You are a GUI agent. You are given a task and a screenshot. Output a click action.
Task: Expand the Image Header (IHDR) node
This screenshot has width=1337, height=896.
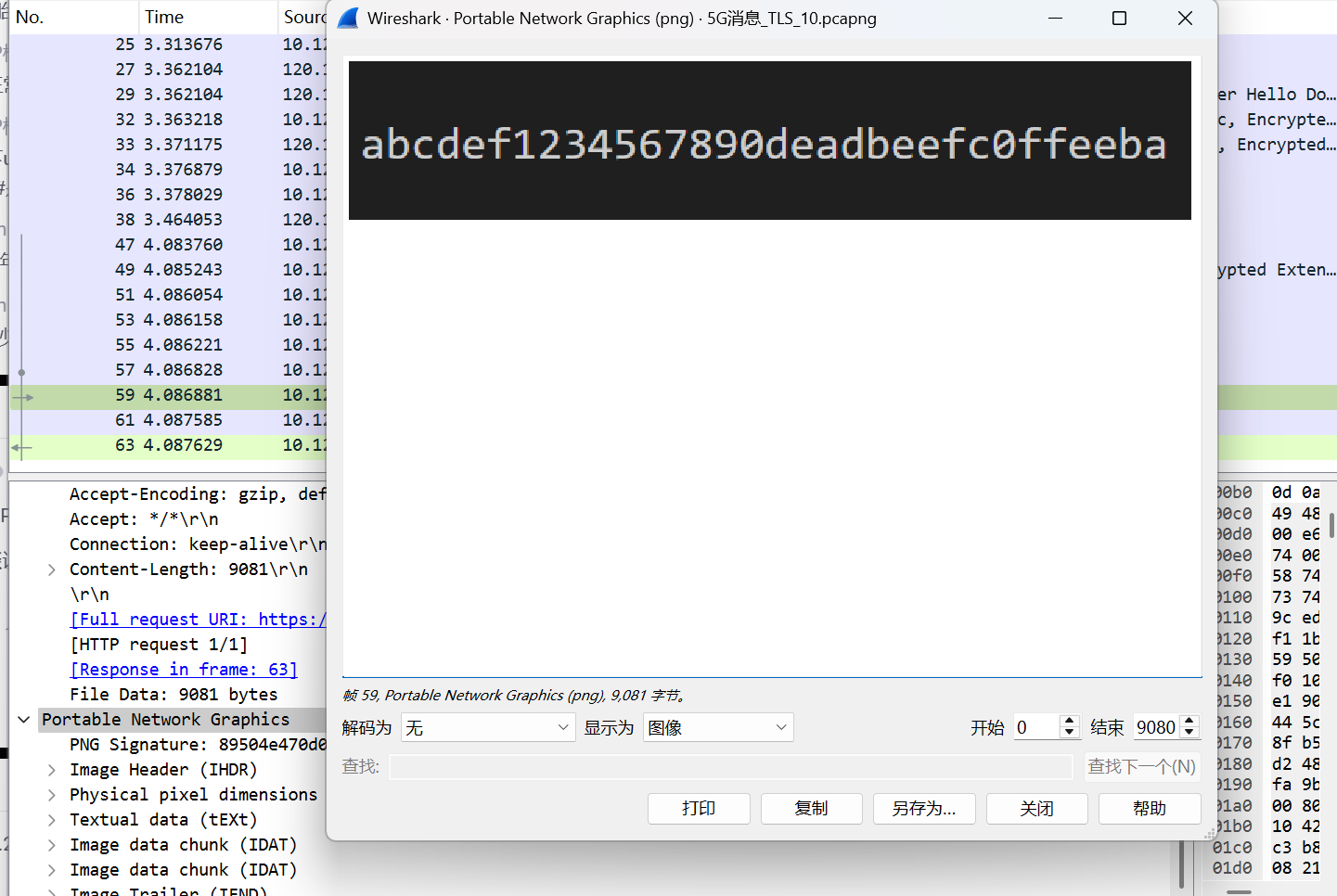pyautogui.click(x=52, y=770)
